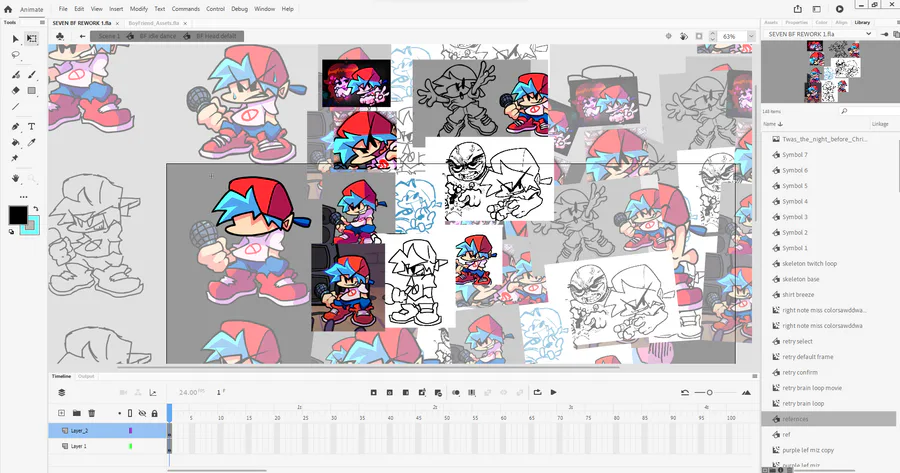The width and height of the screenshot is (900, 473).
Task: Switch to the BoyFriend_Assets.fla document tab
Action: point(154,24)
